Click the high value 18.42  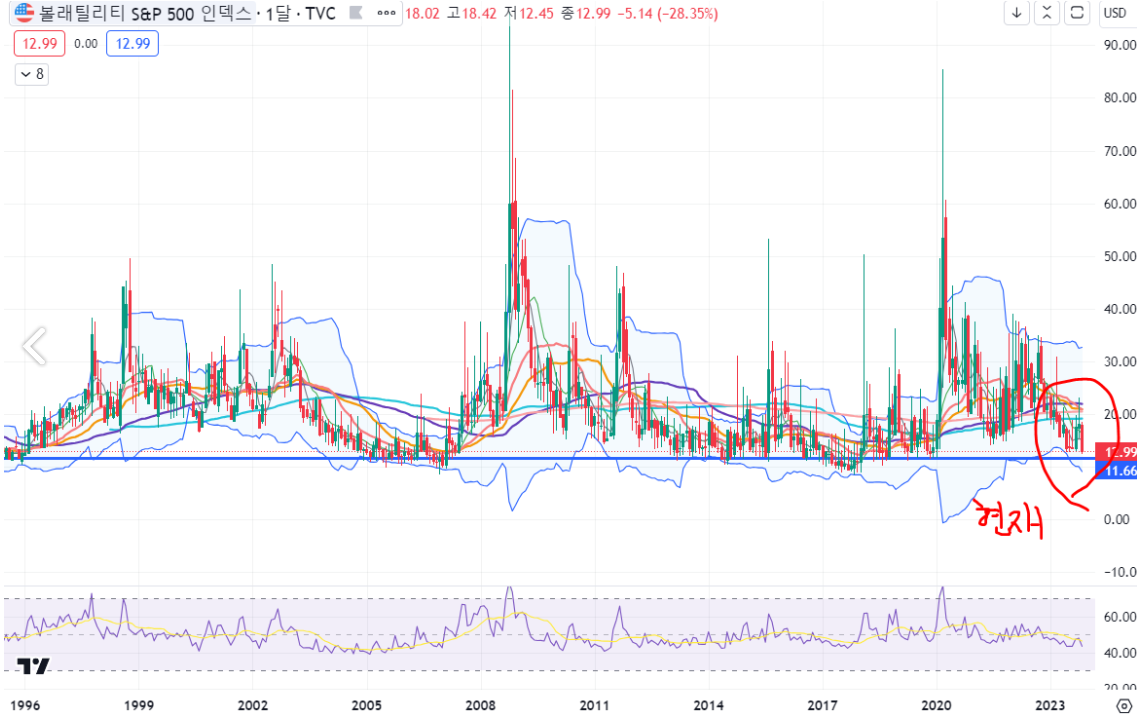(x=479, y=14)
